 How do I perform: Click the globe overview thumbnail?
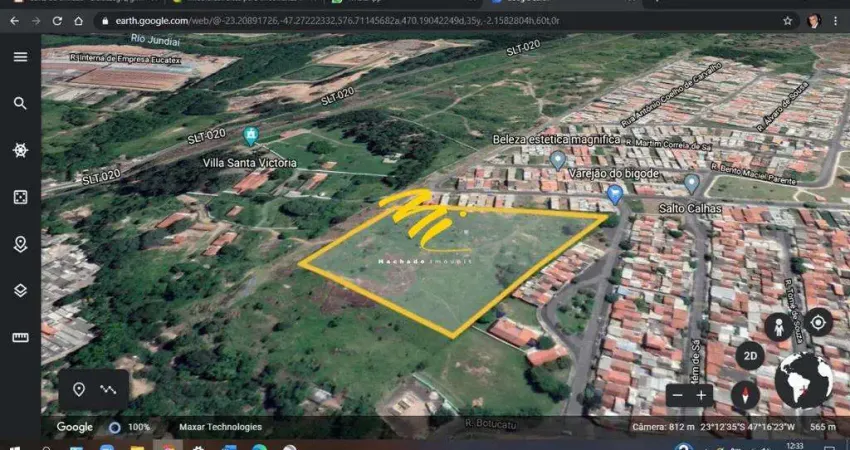[x=804, y=381]
